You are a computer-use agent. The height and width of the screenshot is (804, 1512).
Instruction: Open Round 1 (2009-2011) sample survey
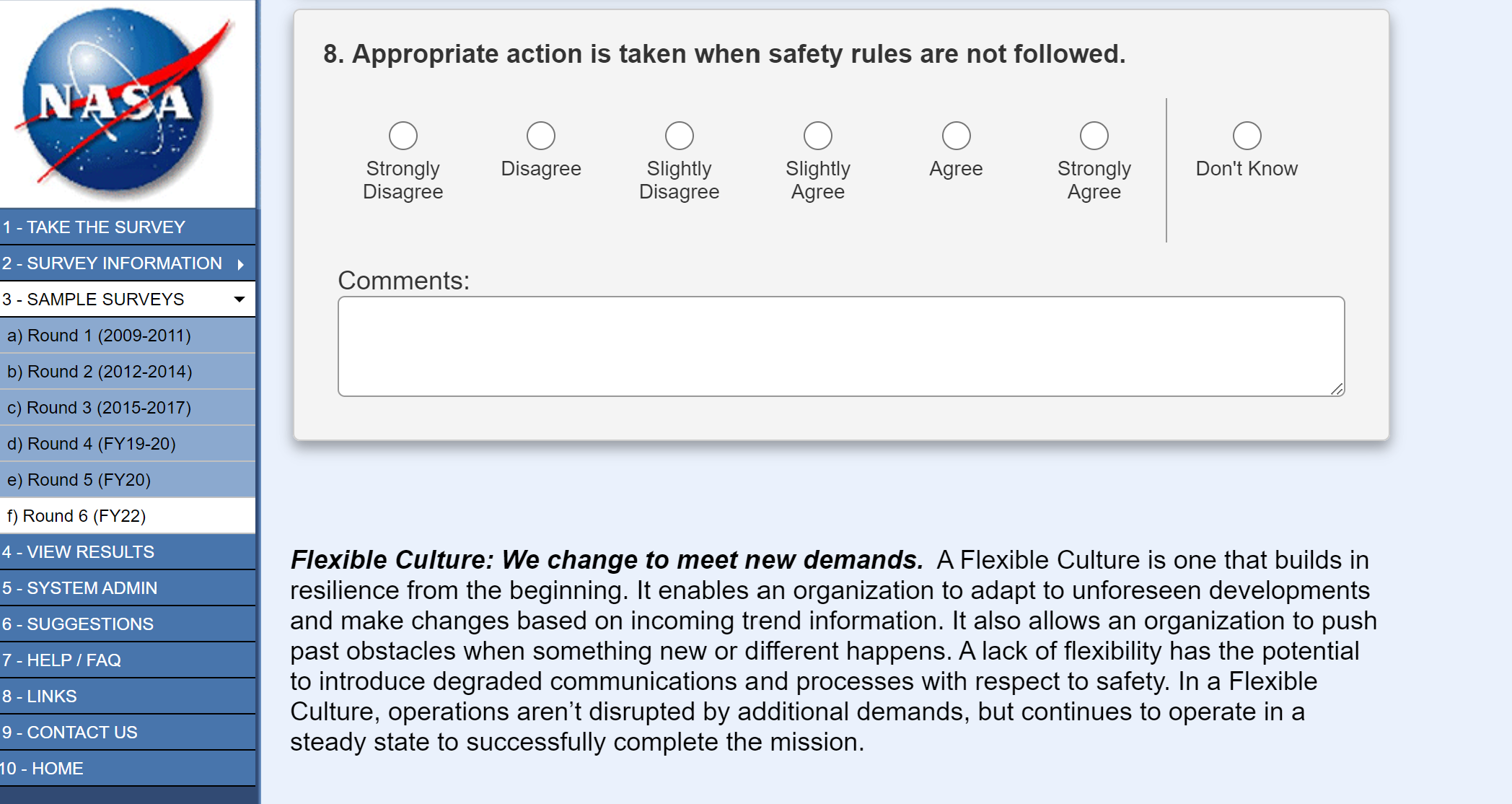(99, 336)
